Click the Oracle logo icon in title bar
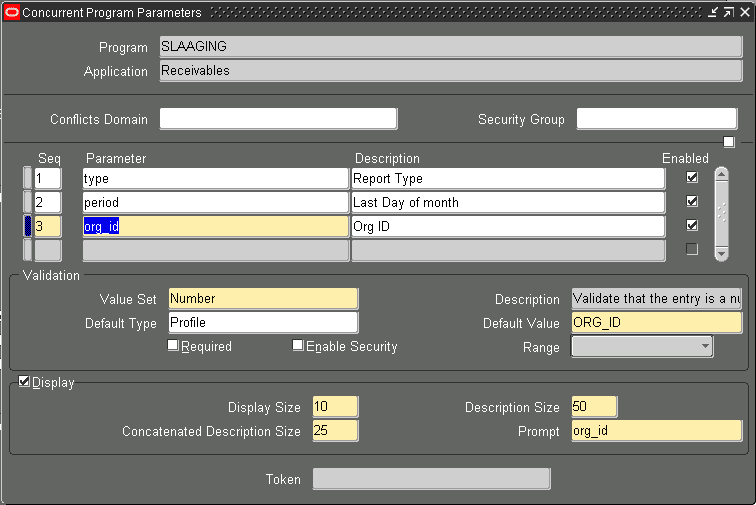 [x=12, y=13]
